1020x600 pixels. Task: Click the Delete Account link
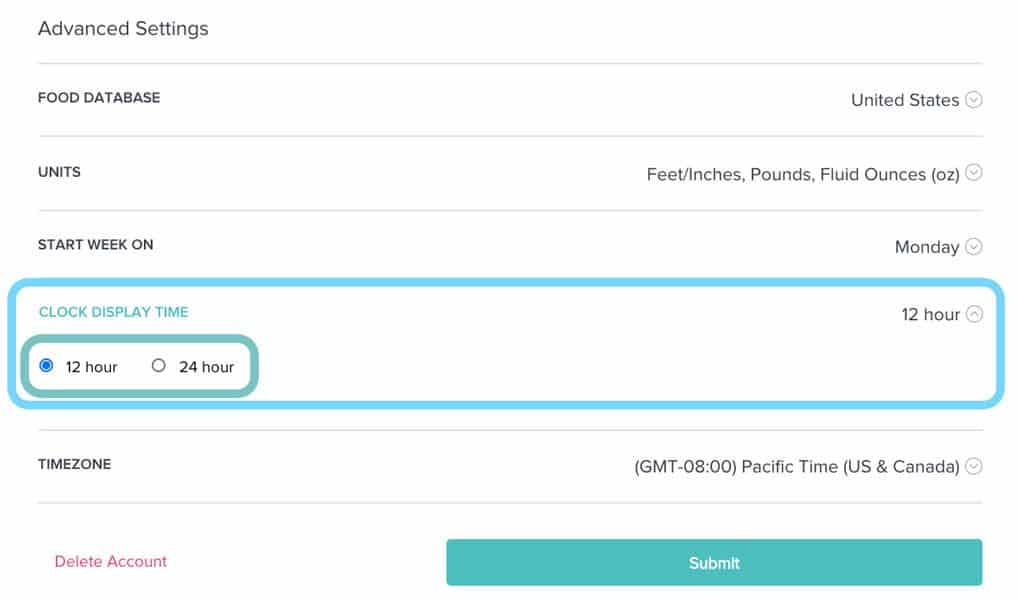point(111,562)
